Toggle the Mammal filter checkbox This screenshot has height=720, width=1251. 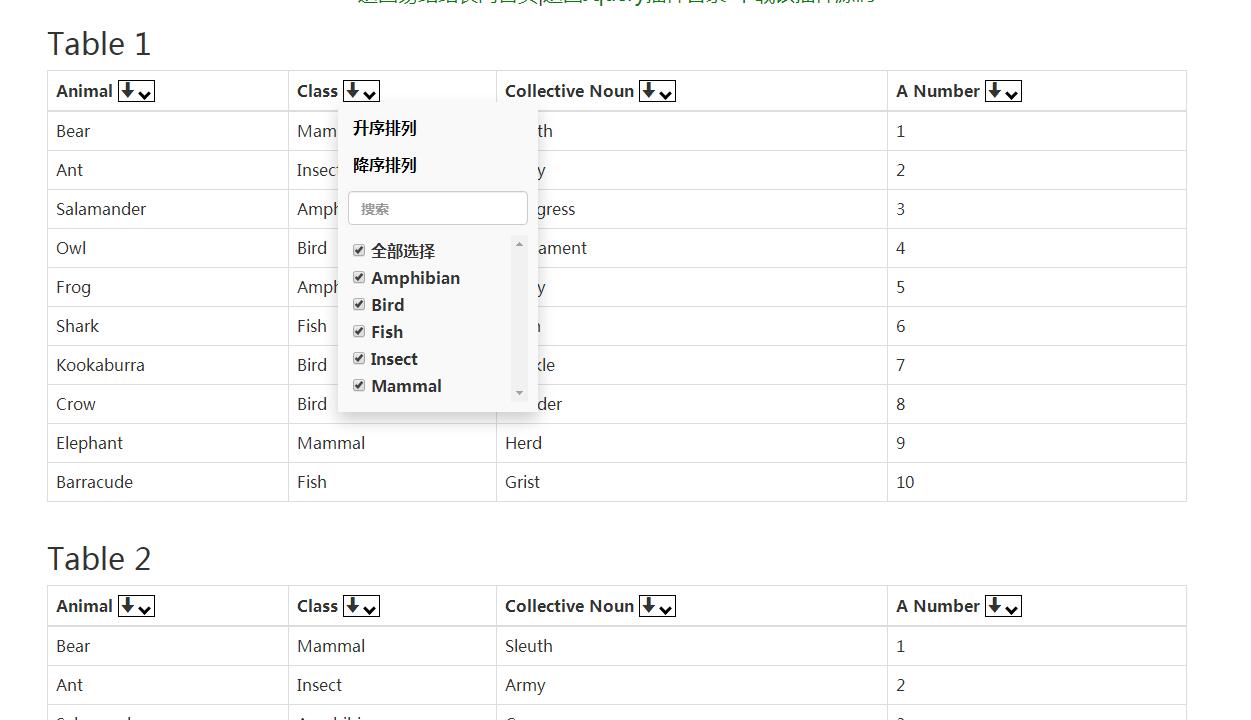pyautogui.click(x=359, y=385)
